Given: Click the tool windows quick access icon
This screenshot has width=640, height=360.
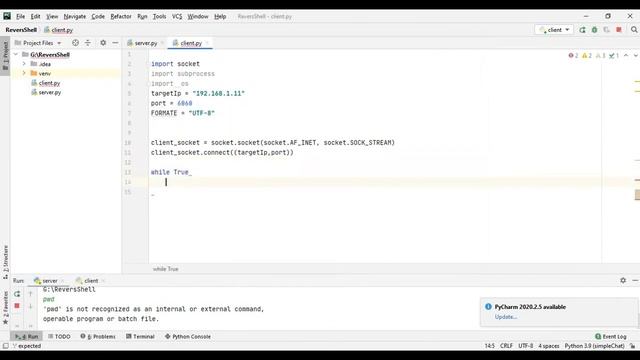Looking at the screenshot, I should [x=5, y=346].
